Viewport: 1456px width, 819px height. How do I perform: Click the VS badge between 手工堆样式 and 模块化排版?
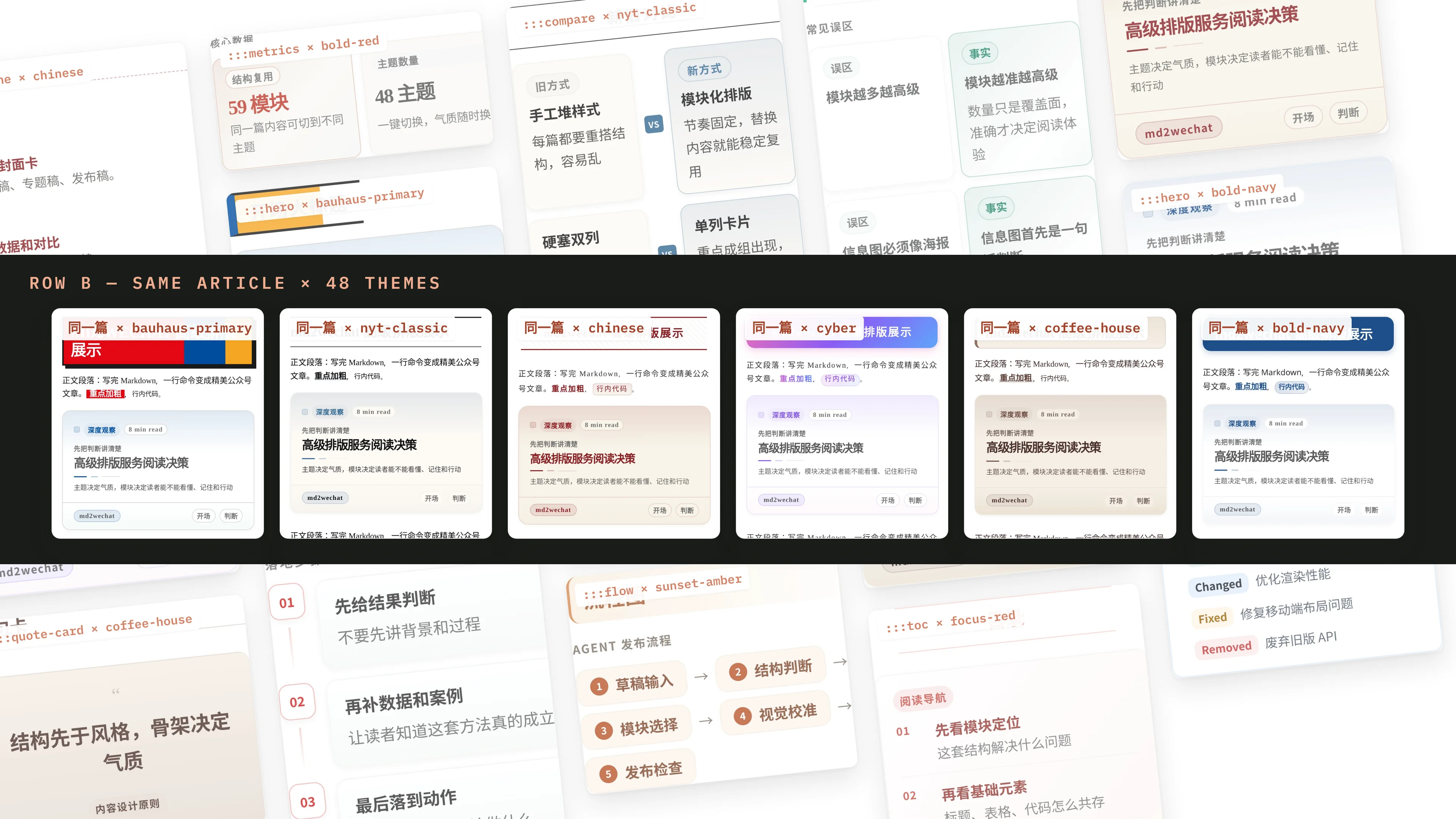click(654, 124)
